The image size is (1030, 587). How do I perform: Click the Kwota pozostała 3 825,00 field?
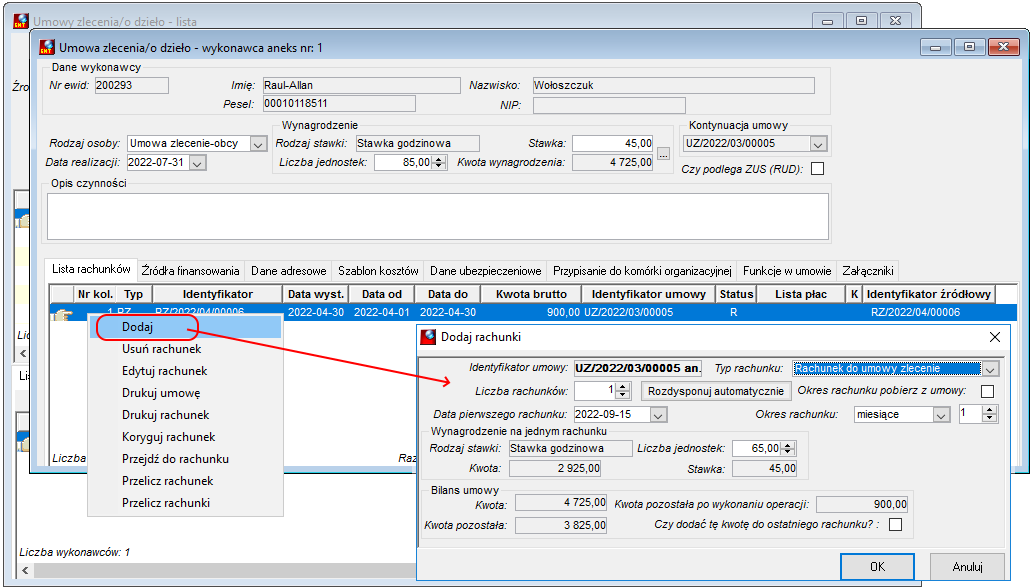pos(561,525)
